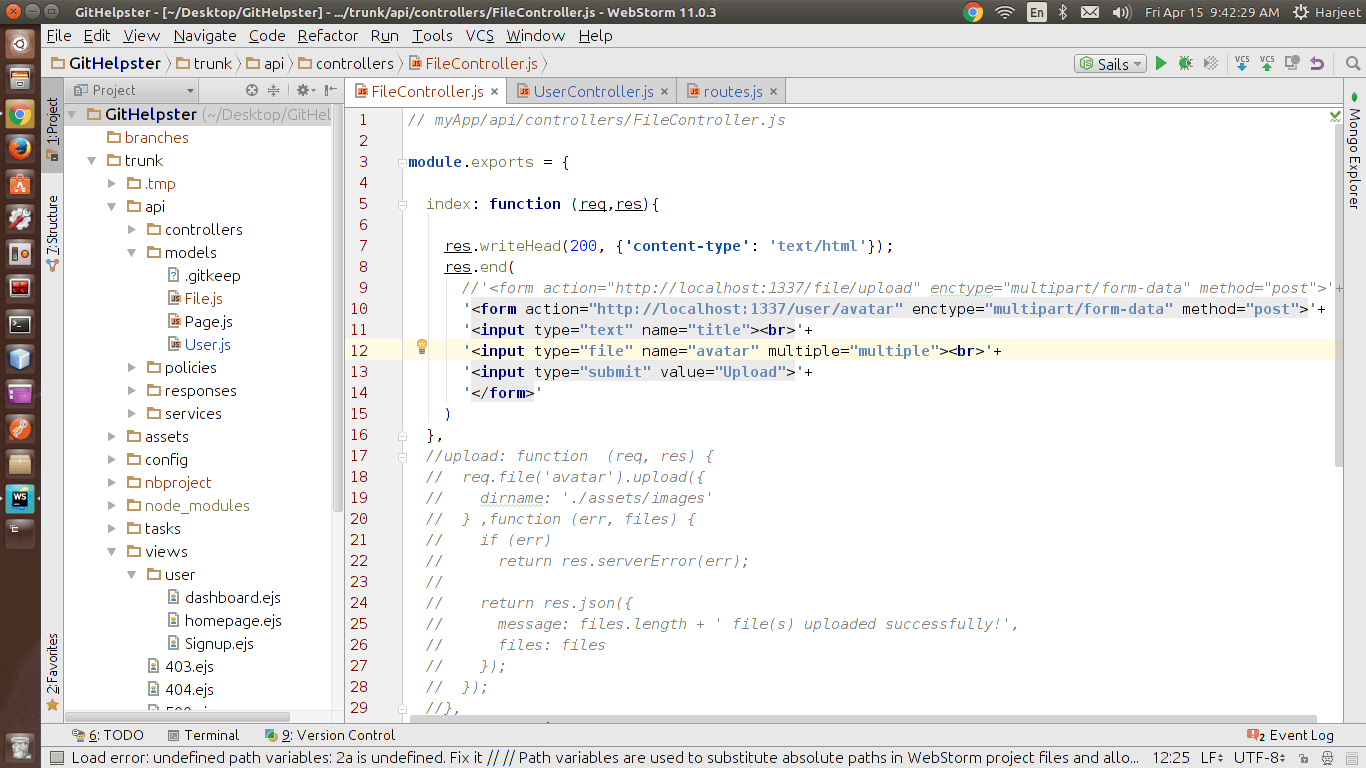Click the intention lightbulb on line 12

tap(422, 347)
